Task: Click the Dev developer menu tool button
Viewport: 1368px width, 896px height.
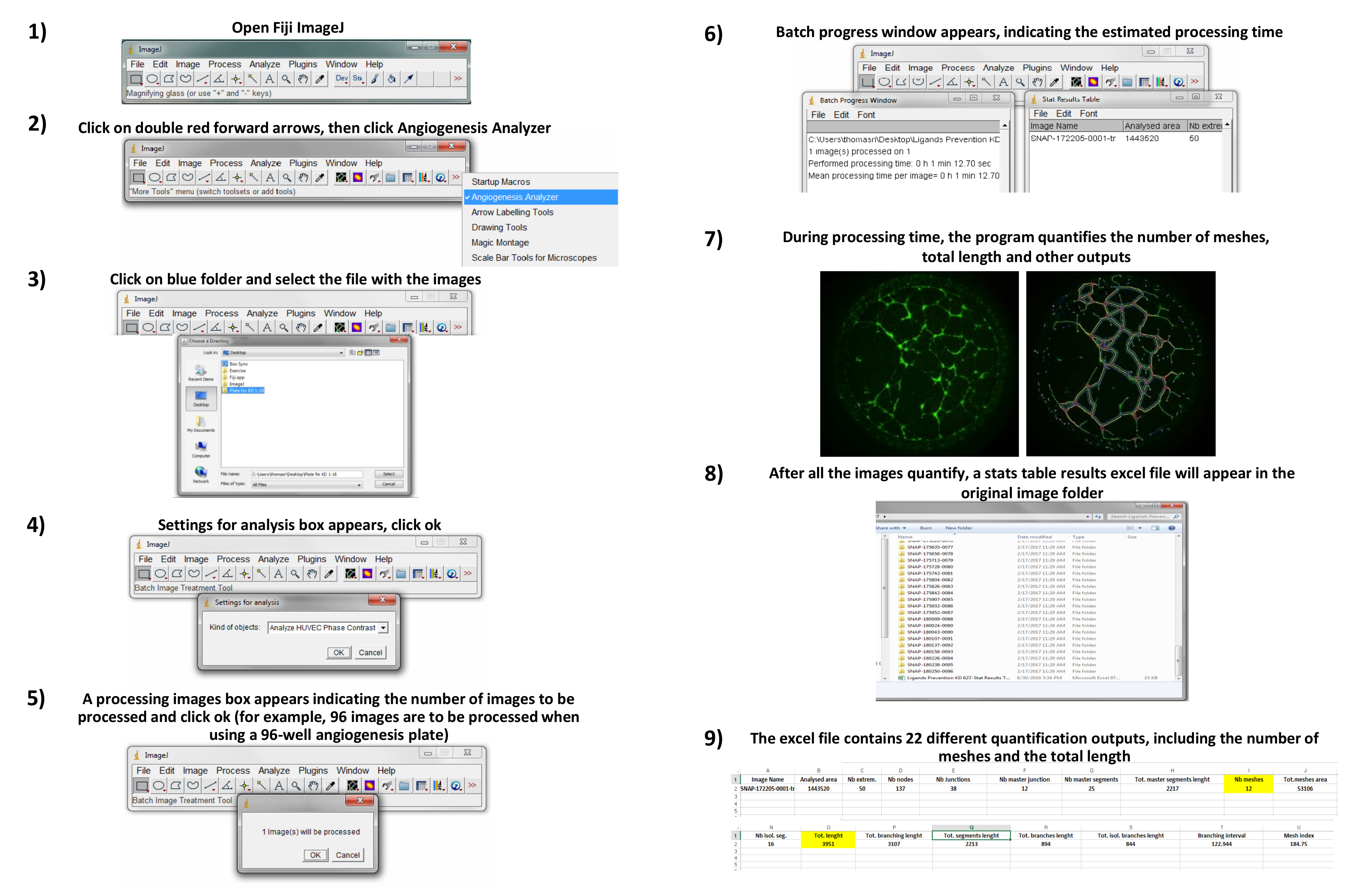Action: (341, 79)
